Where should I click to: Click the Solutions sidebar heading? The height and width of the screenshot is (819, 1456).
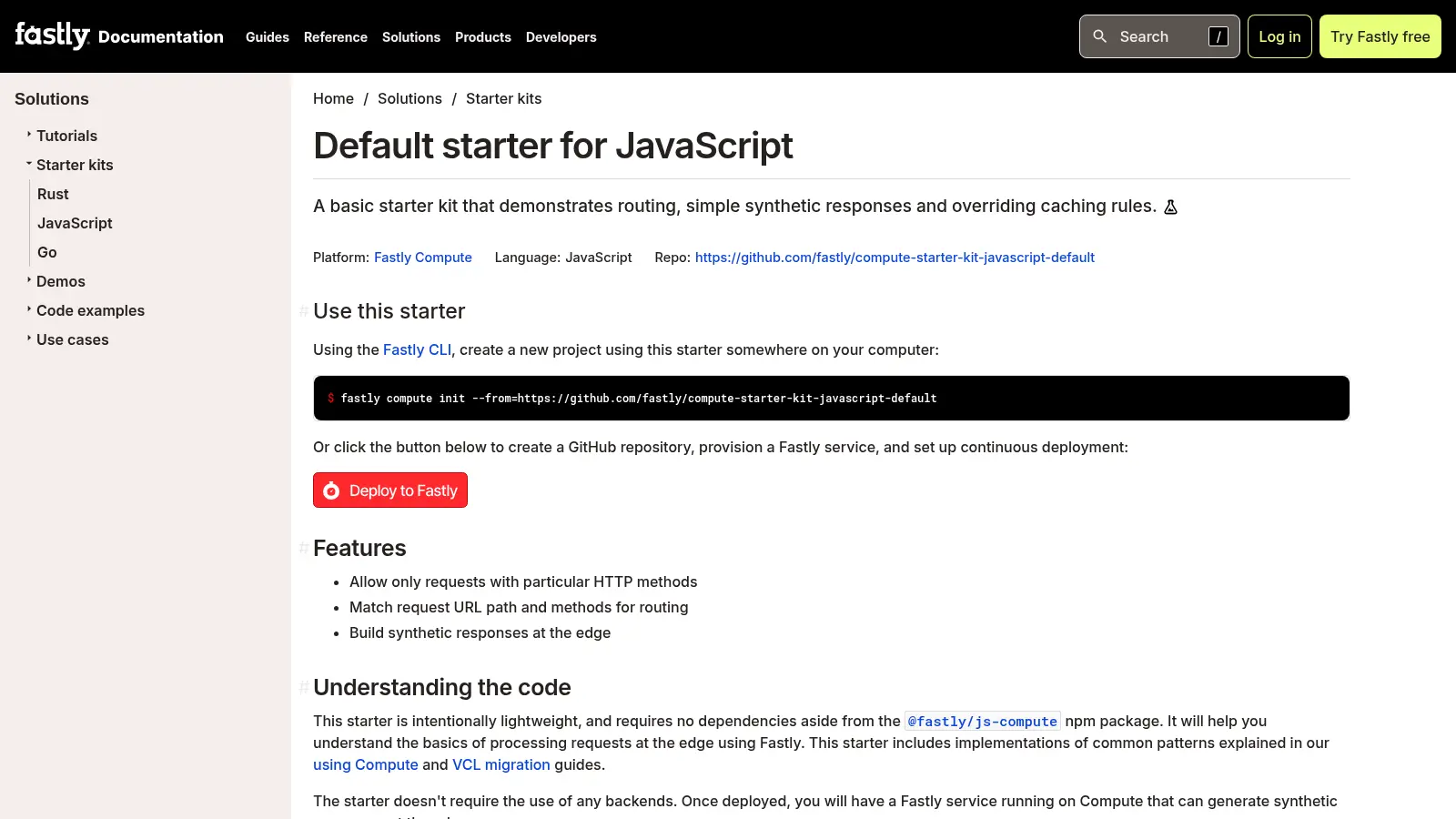(52, 99)
